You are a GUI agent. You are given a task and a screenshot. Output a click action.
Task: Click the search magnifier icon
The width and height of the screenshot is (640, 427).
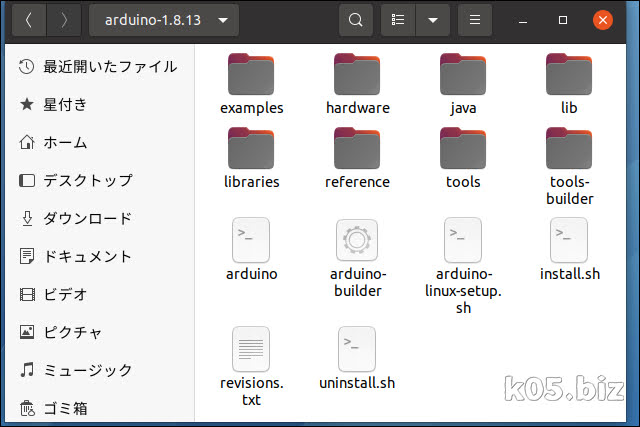coord(356,20)
